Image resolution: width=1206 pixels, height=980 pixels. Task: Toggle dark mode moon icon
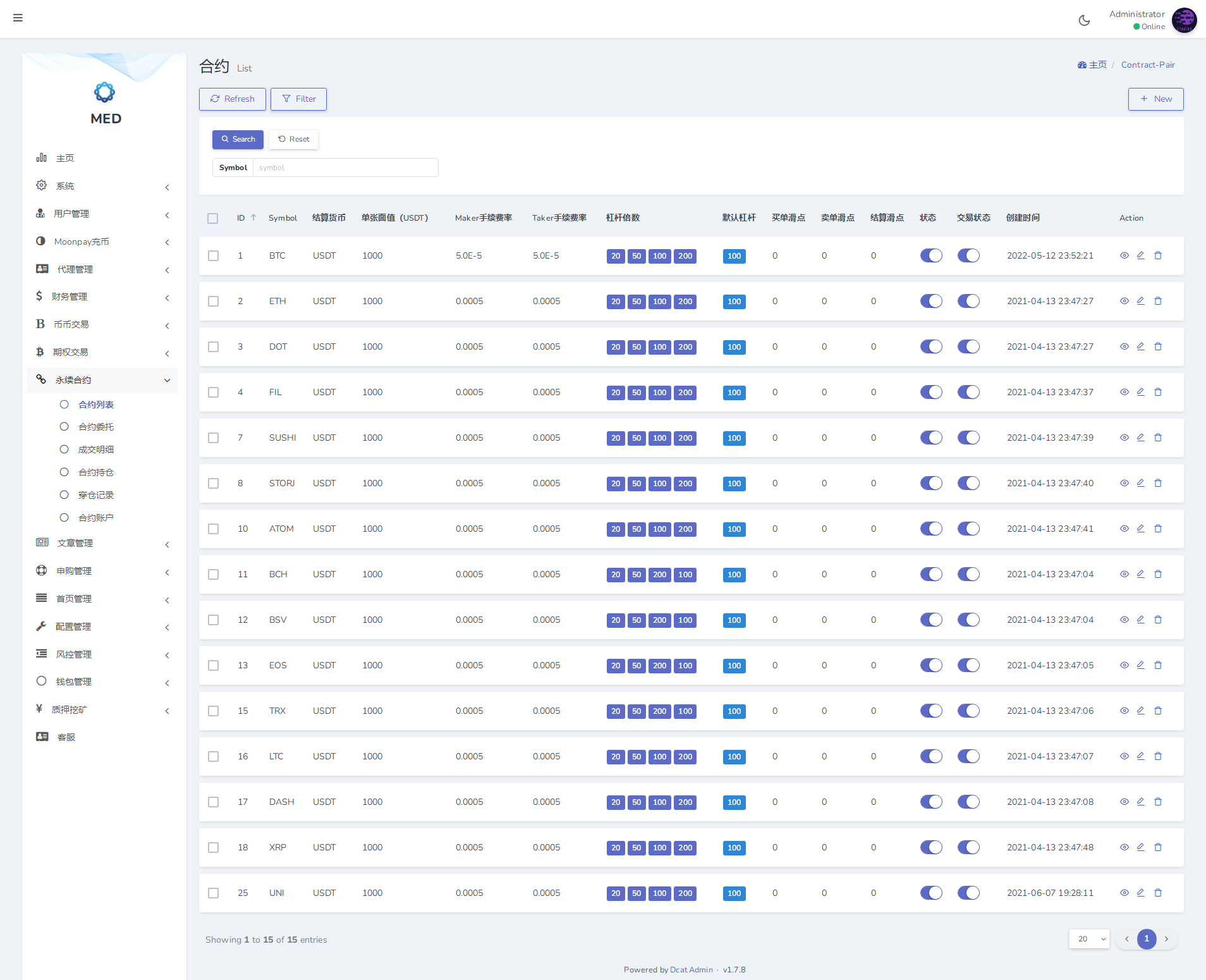pos(1084,20)
